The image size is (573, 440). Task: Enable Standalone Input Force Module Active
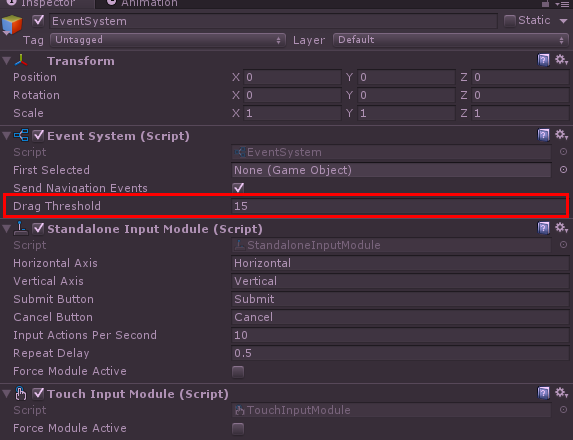click(238, 372)
